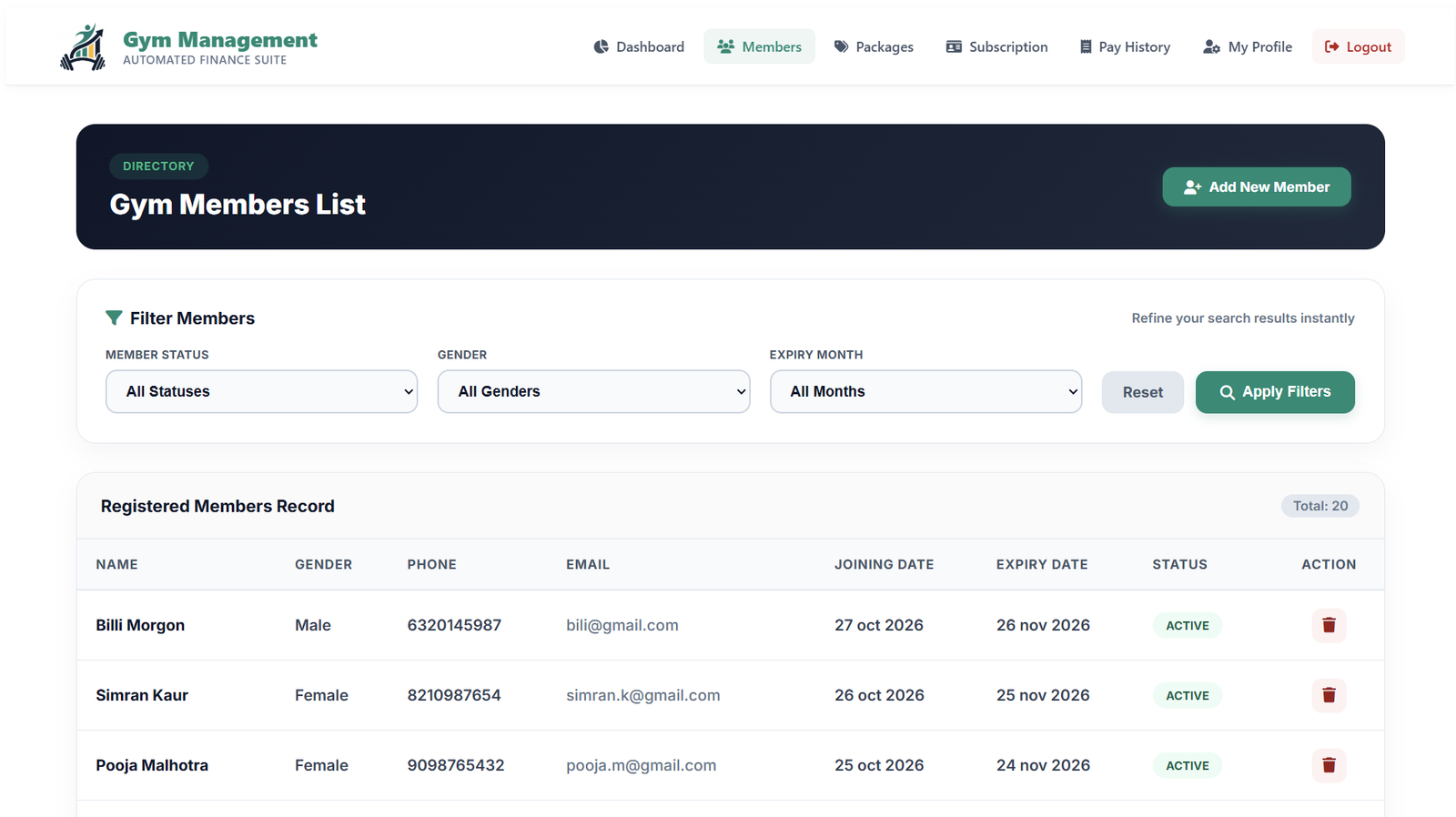Reset the member filters
The width and height of the screenshot is (1456, 817).
click(1142, 392)
